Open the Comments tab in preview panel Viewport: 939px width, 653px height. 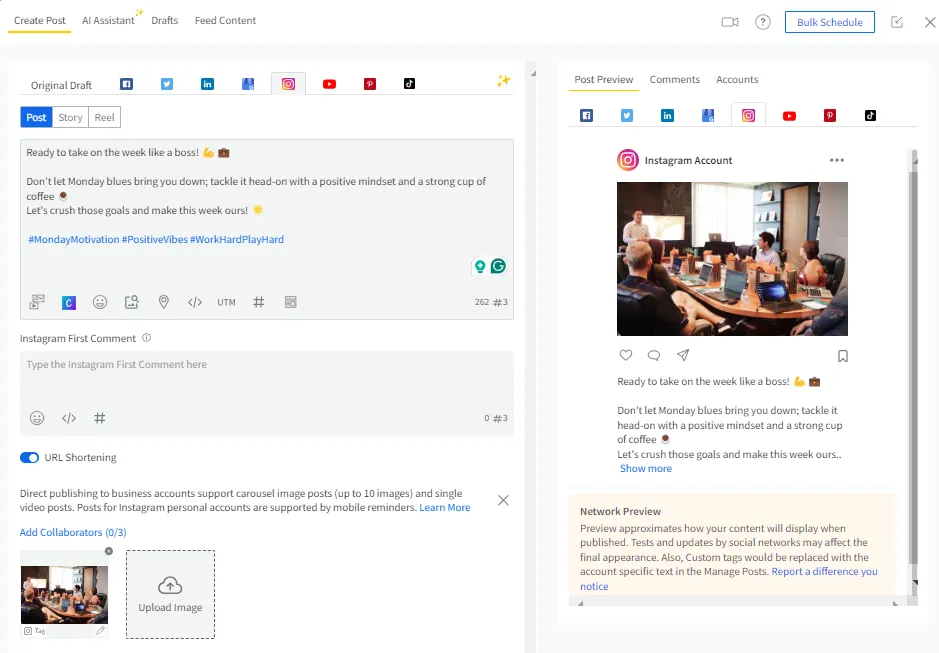pyautogui.click(x=673, y=79)
